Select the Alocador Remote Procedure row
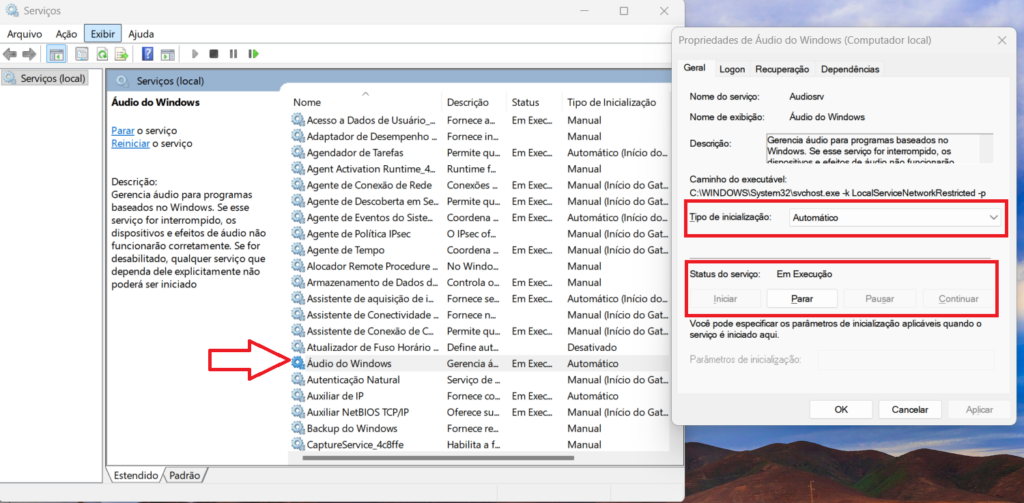1024x503 pixels. [479, 266]
